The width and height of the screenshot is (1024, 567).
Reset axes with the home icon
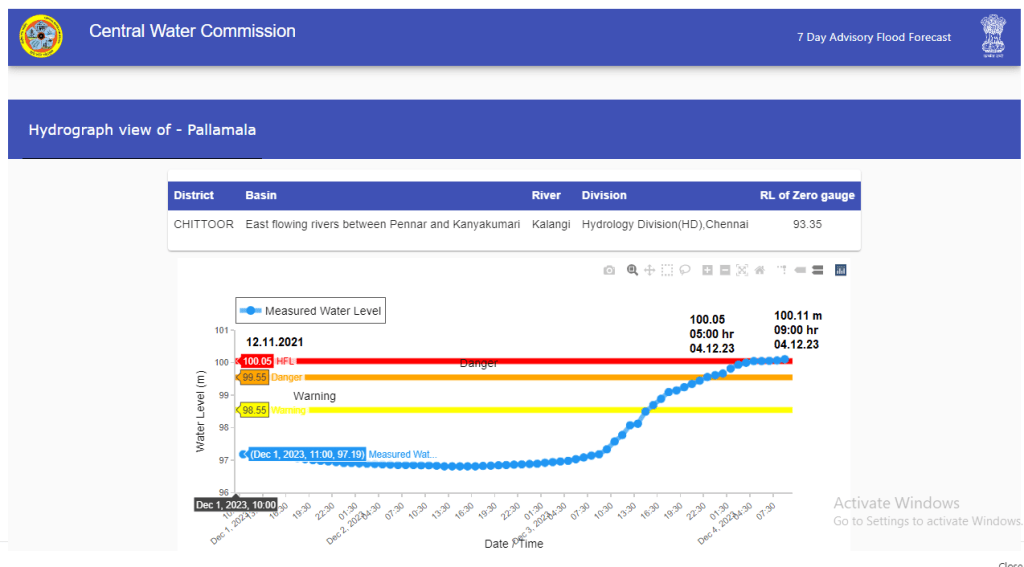pyautogui.click(x=760, y=270)
